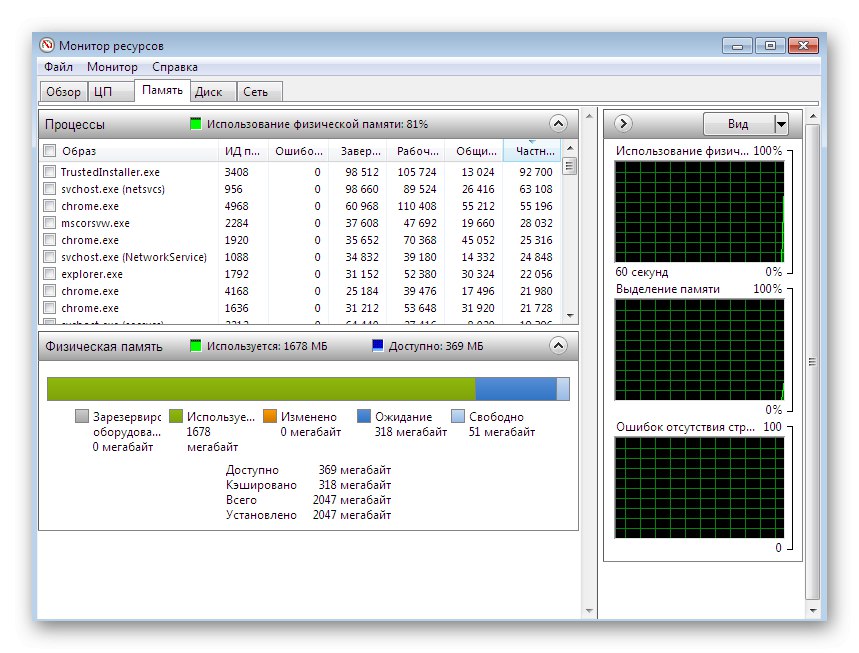Open the Монитор menu

[112, 67]
